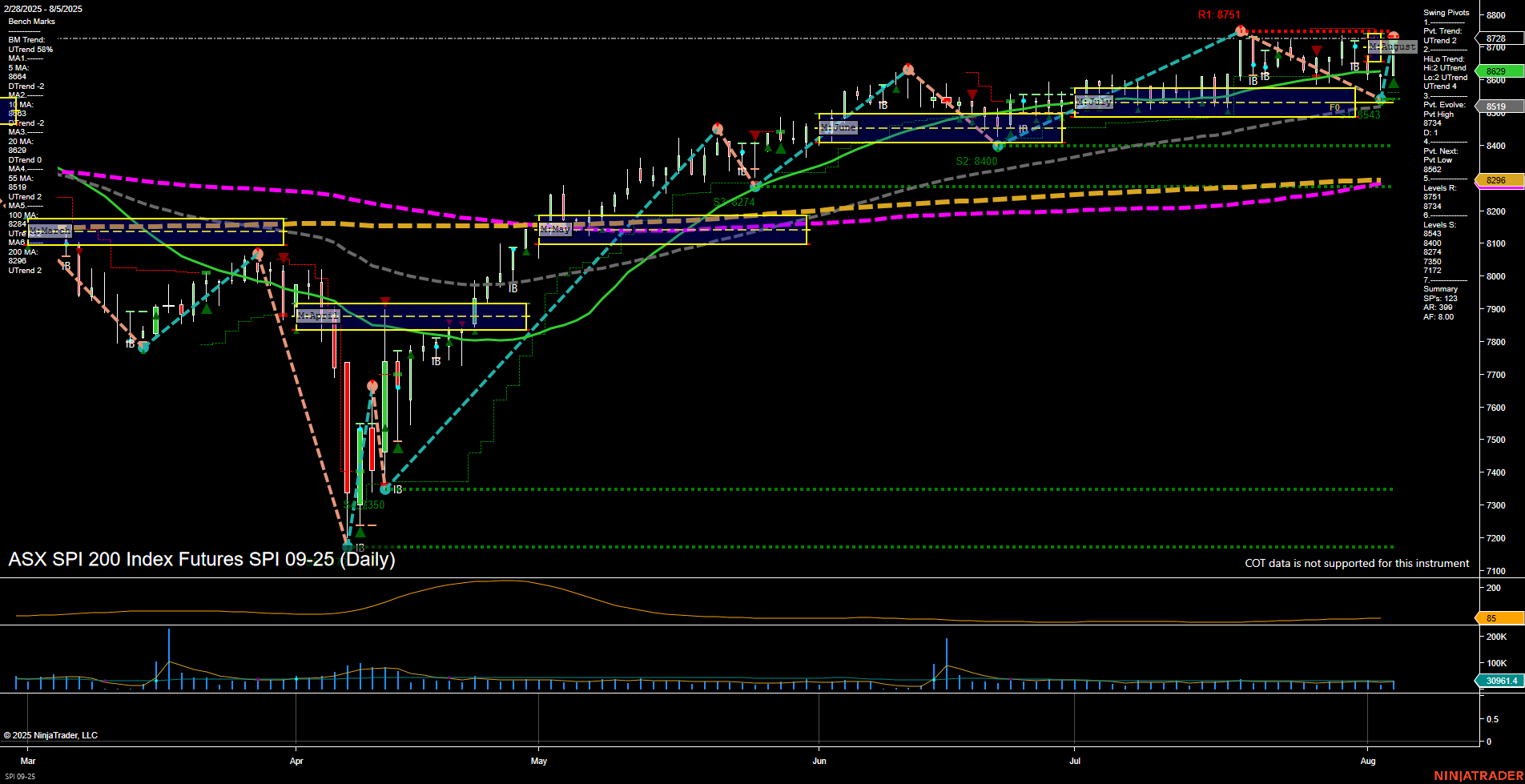Click the Bench Marks legend header
Screen dimensions: 1525x784
pos(33,21)
